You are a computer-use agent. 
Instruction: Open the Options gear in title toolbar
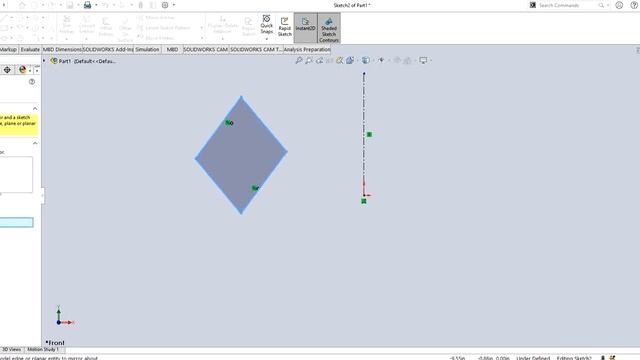[165, 5]
